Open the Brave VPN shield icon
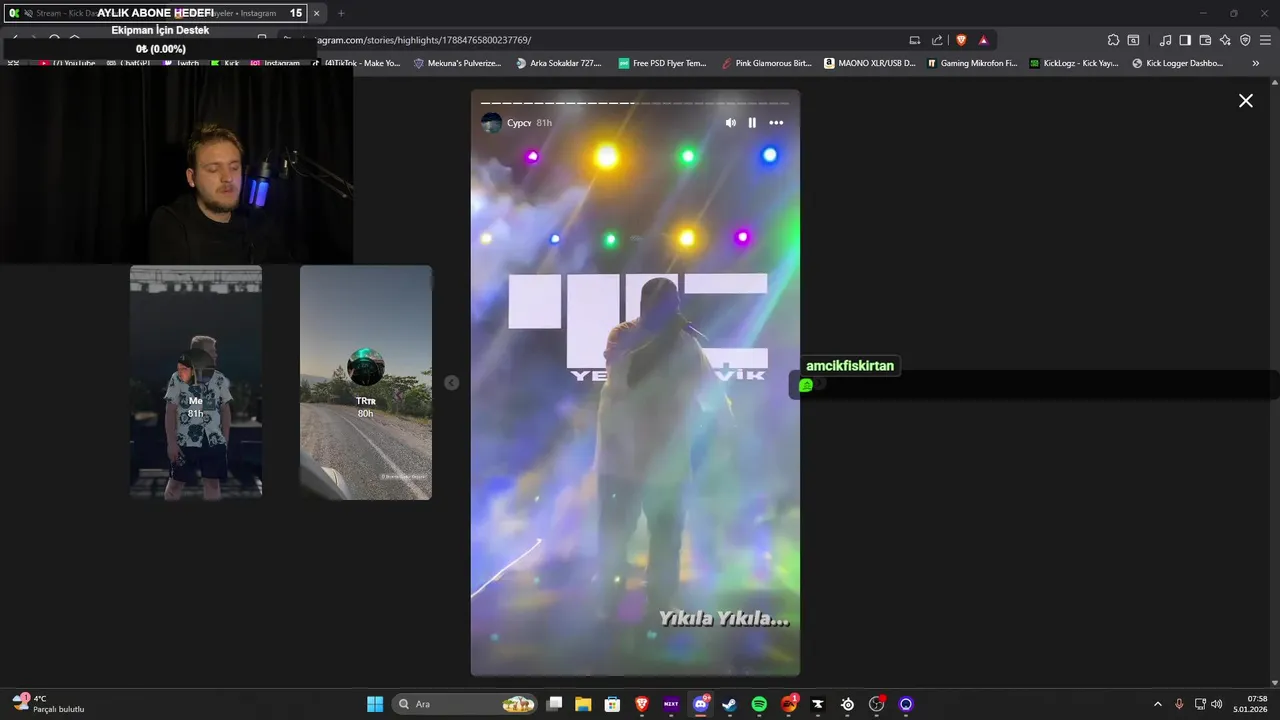 click(1245, 40)
